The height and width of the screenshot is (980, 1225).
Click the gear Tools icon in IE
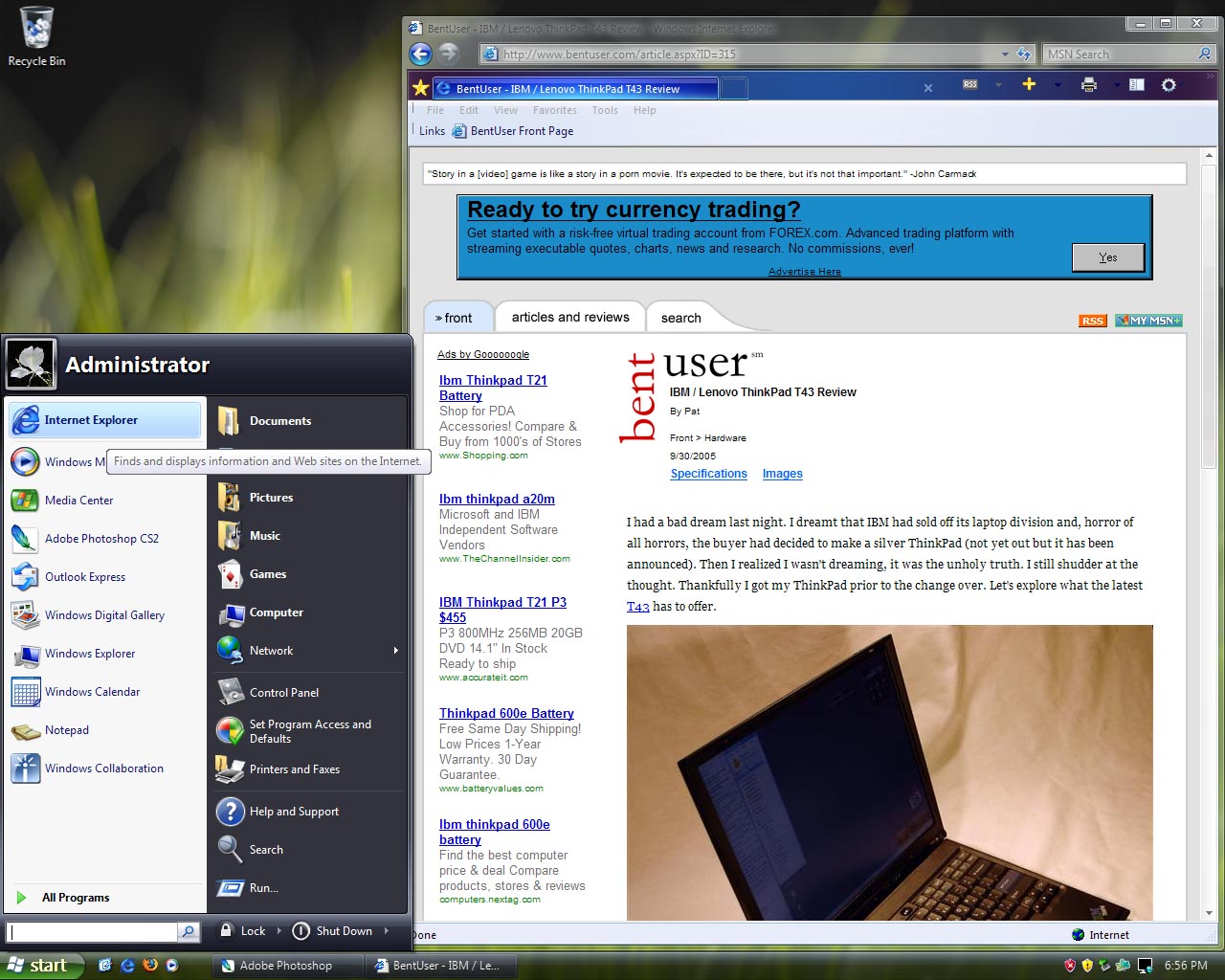1169,84
